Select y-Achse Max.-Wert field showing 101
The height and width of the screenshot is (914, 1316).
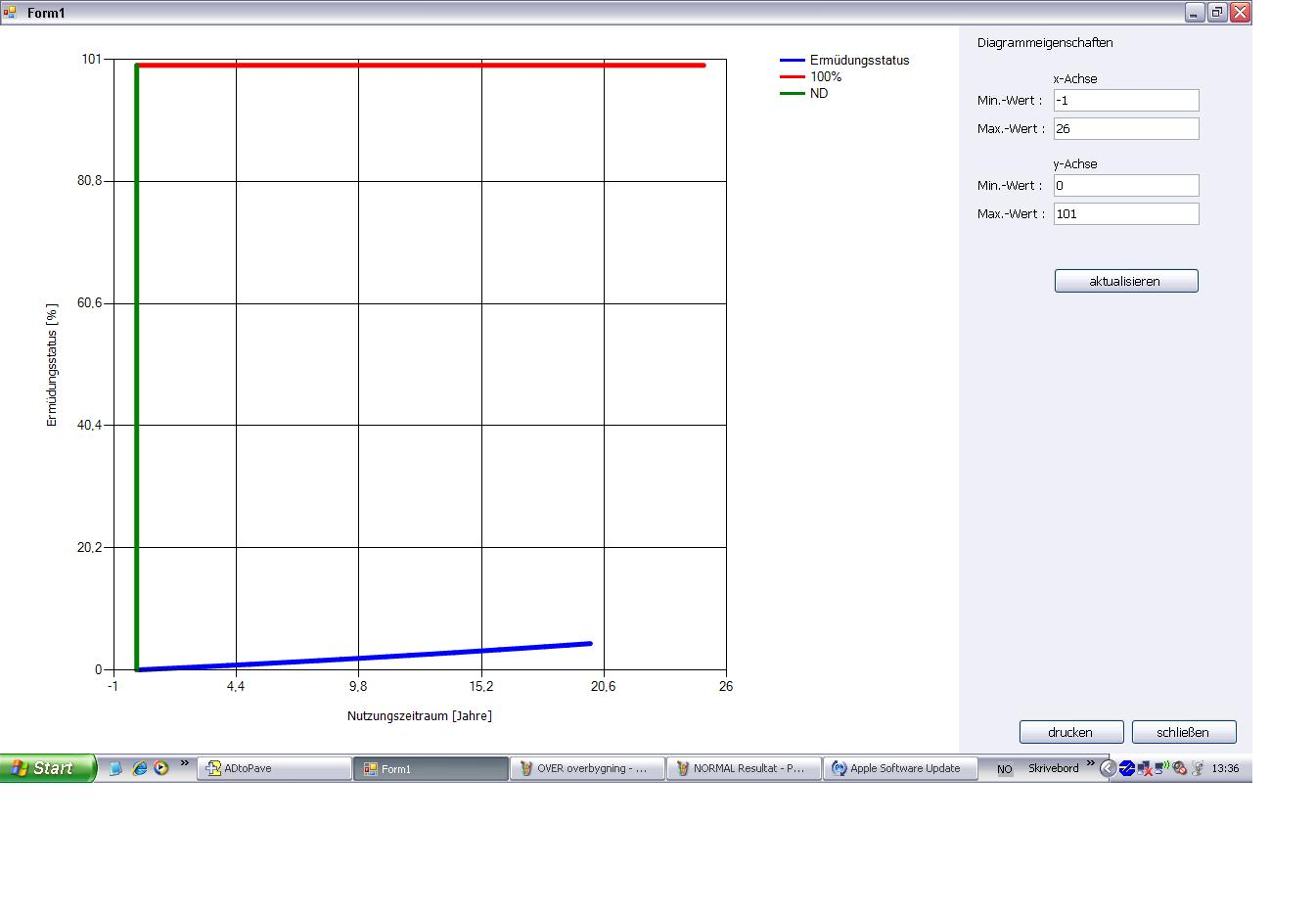pos(1126,213)
